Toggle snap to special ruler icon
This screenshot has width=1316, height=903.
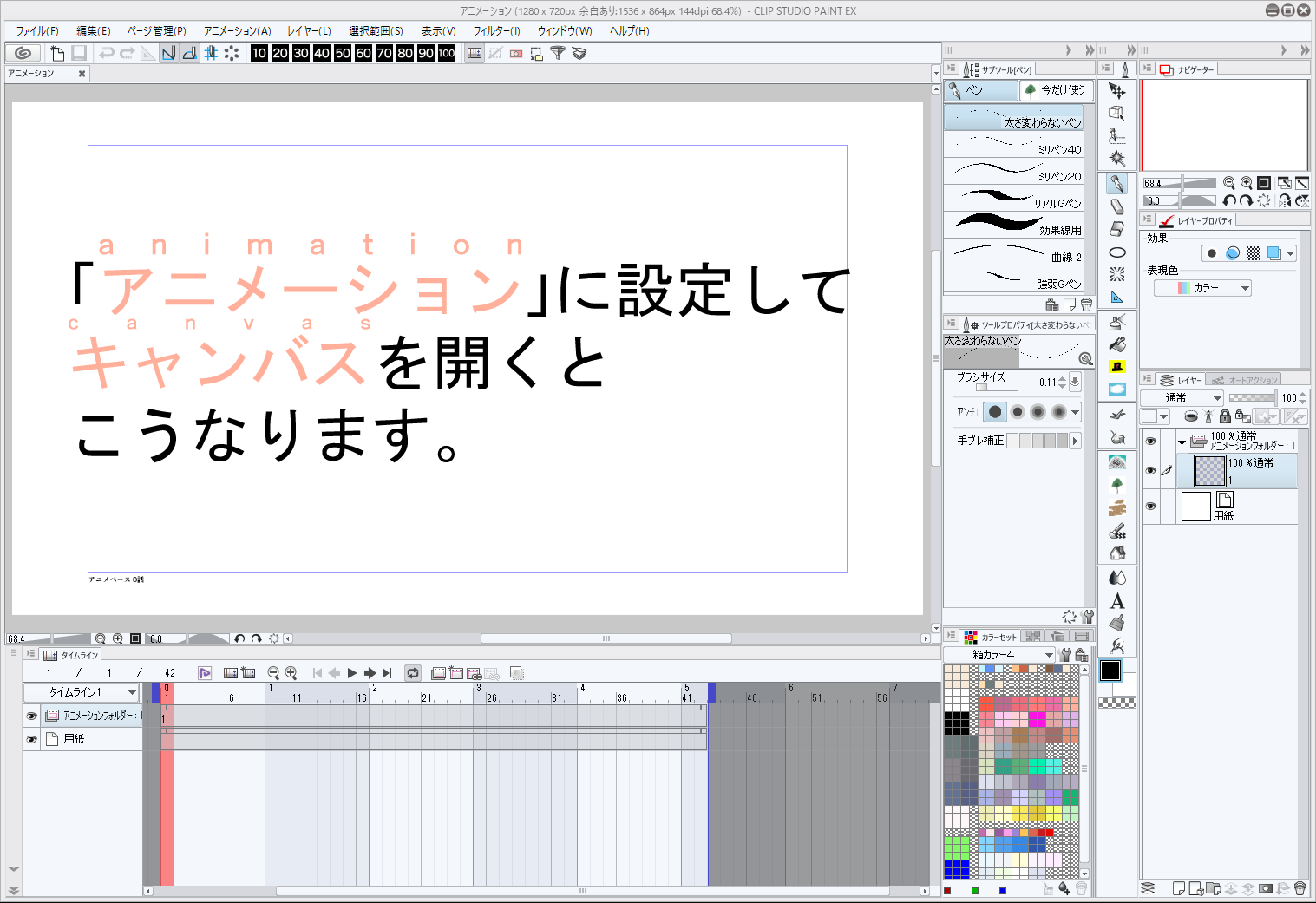(x=189, y=53)
